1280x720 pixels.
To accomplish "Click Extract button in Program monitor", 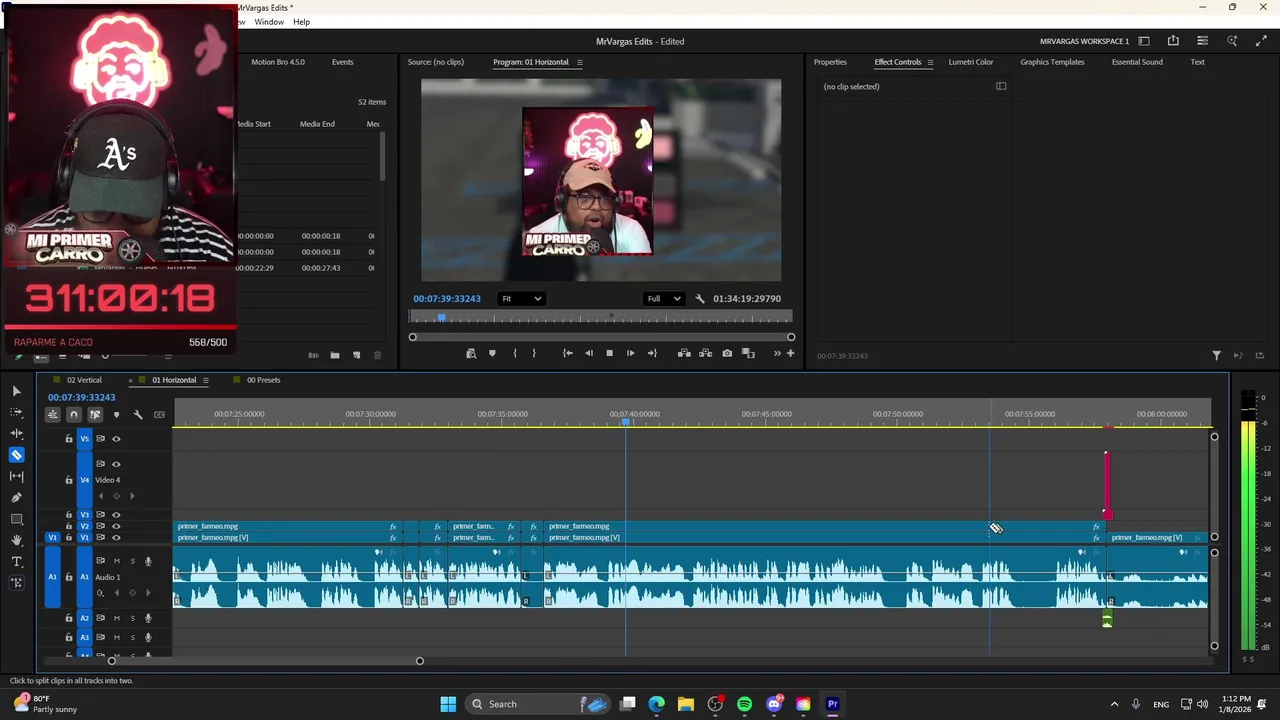I will [x=705, y=353].
